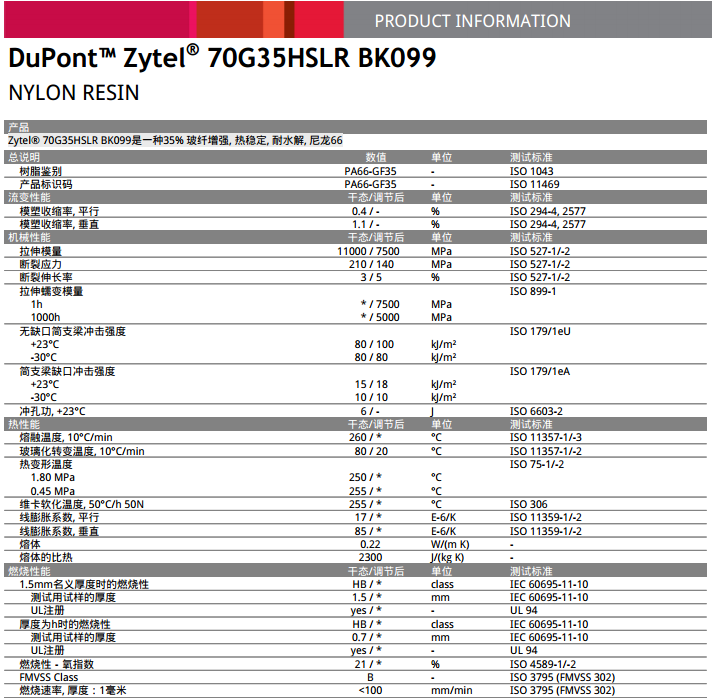Screen dimensions: 712x698
Task: Click the 断裂伸长率 row label
Action: (46, 277)
